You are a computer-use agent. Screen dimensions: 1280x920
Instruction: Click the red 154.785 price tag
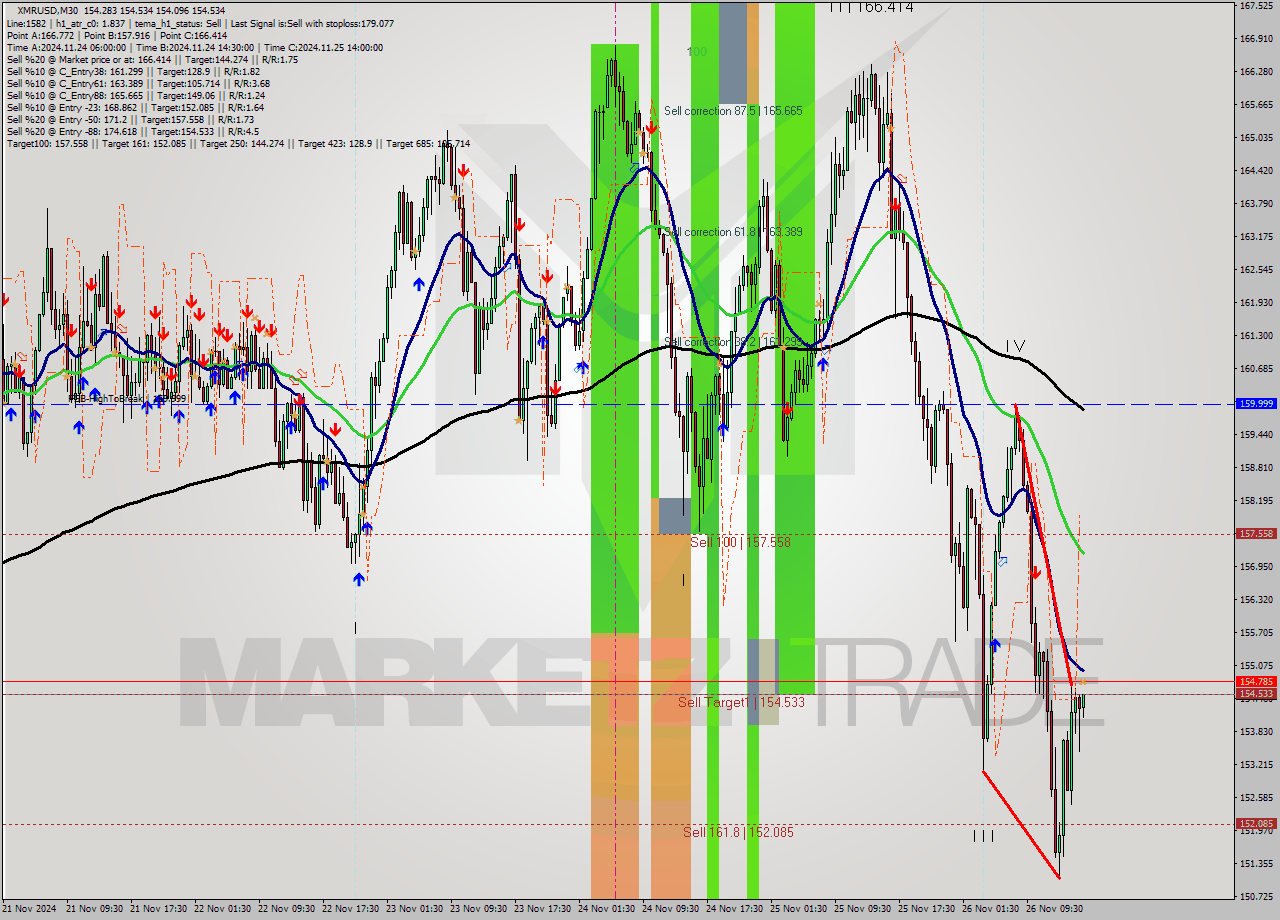[x=1256, y=681]
